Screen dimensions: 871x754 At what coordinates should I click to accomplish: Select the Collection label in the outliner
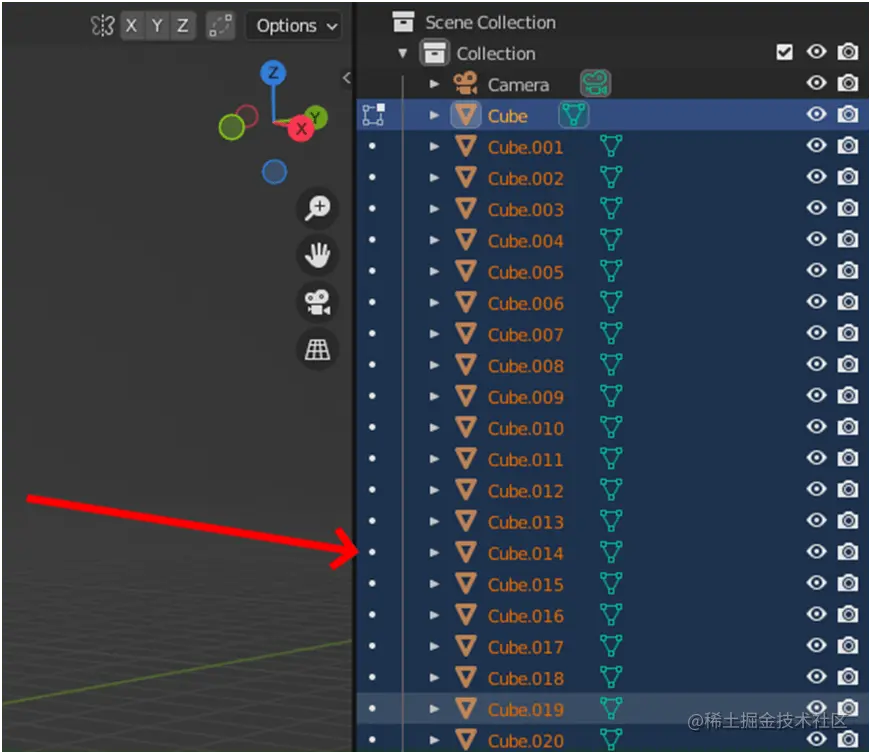click(496, 53)
